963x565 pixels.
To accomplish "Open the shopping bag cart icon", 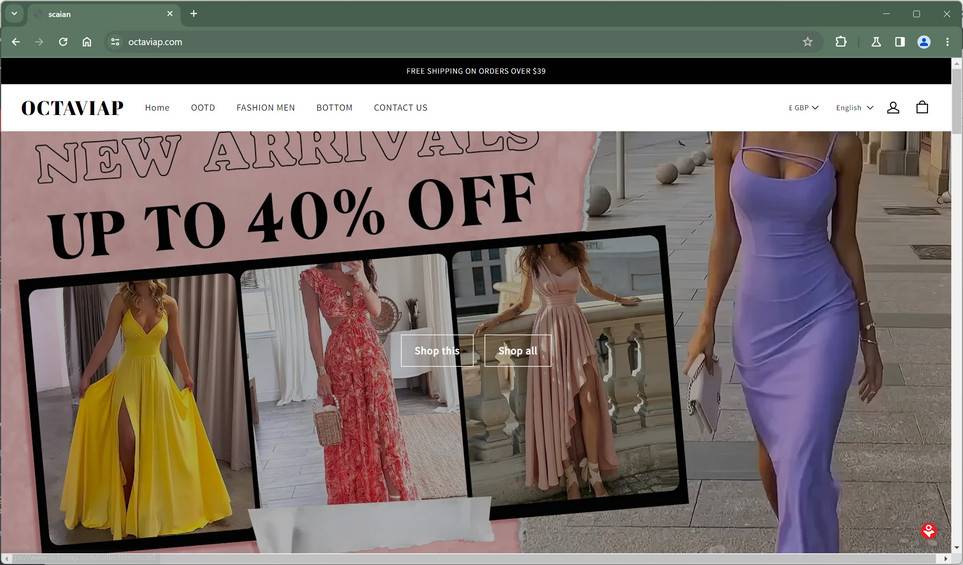I will point(922,107).
